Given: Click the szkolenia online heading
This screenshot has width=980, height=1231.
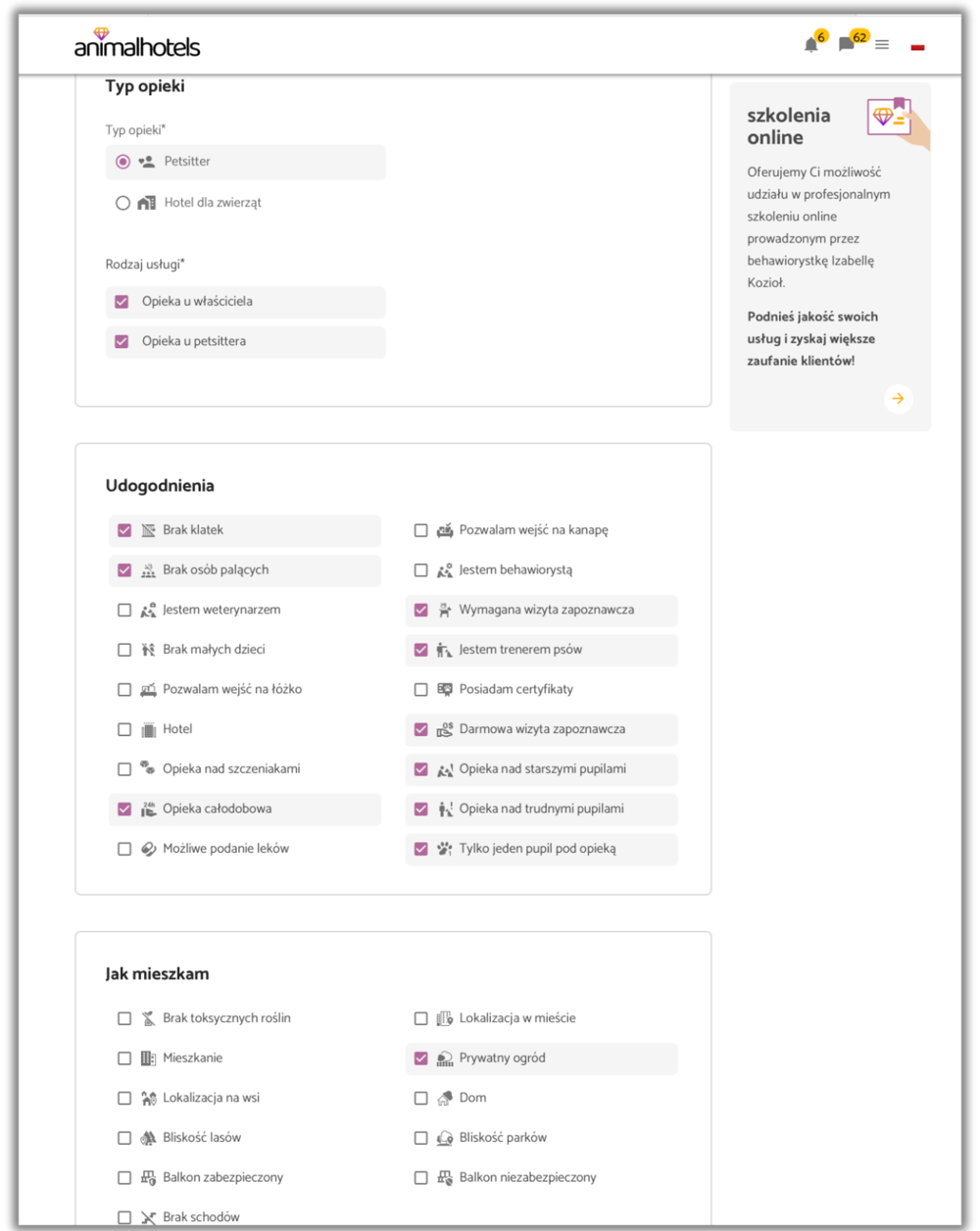Looking at the screenshot, I should click(789, 126).
